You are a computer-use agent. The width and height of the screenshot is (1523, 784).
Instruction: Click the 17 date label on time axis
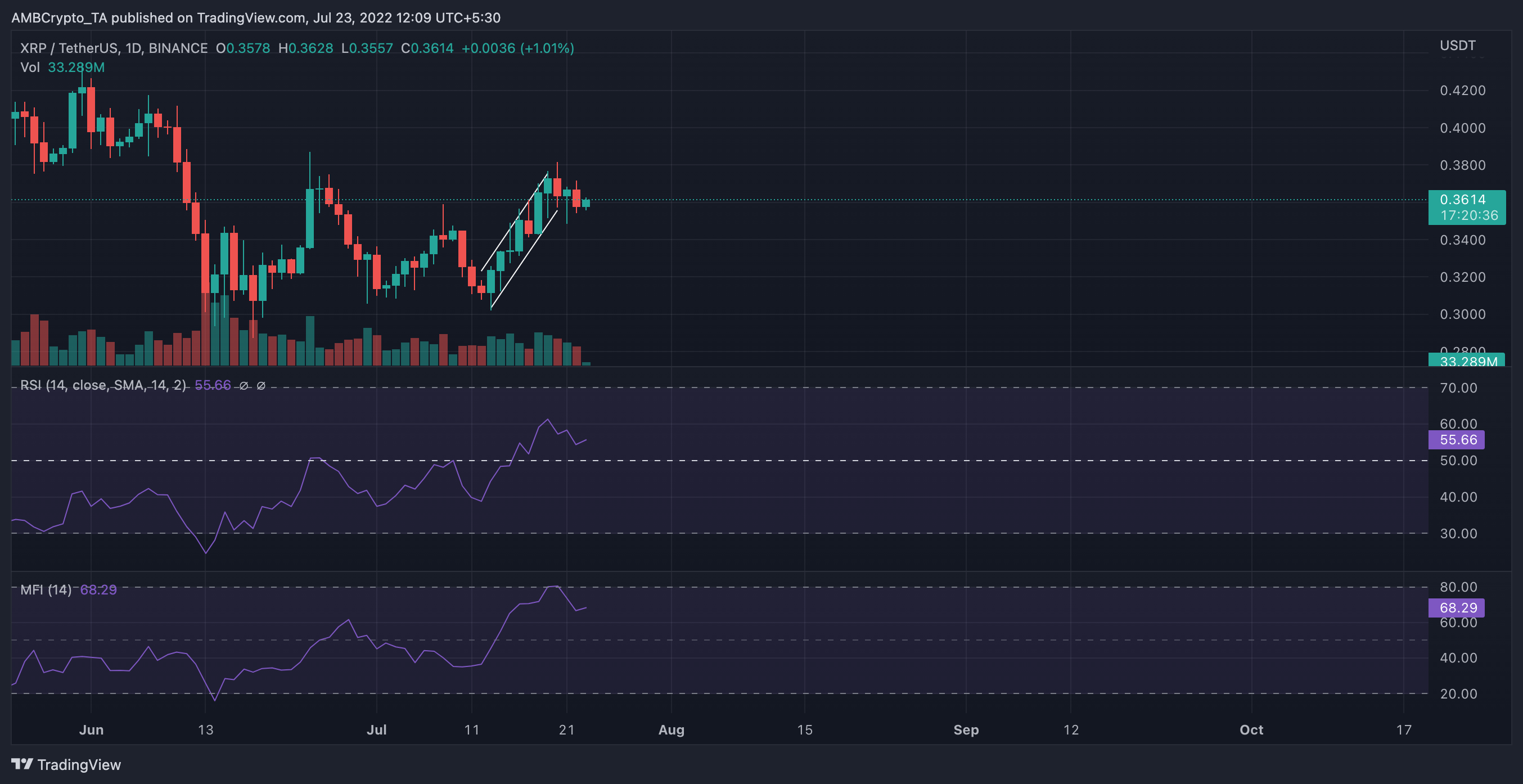point(1404,729)
